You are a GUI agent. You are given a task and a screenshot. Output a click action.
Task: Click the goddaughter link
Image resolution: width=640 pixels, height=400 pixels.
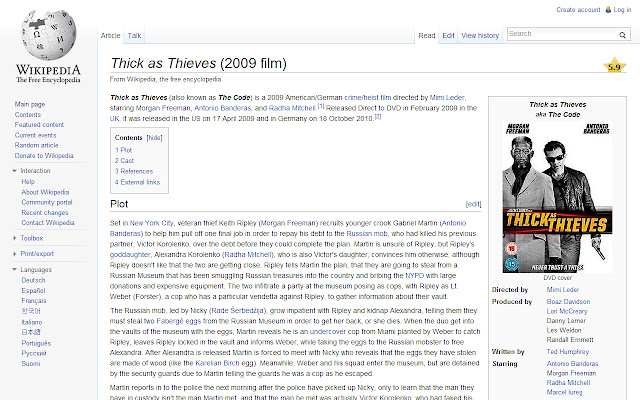130,255
